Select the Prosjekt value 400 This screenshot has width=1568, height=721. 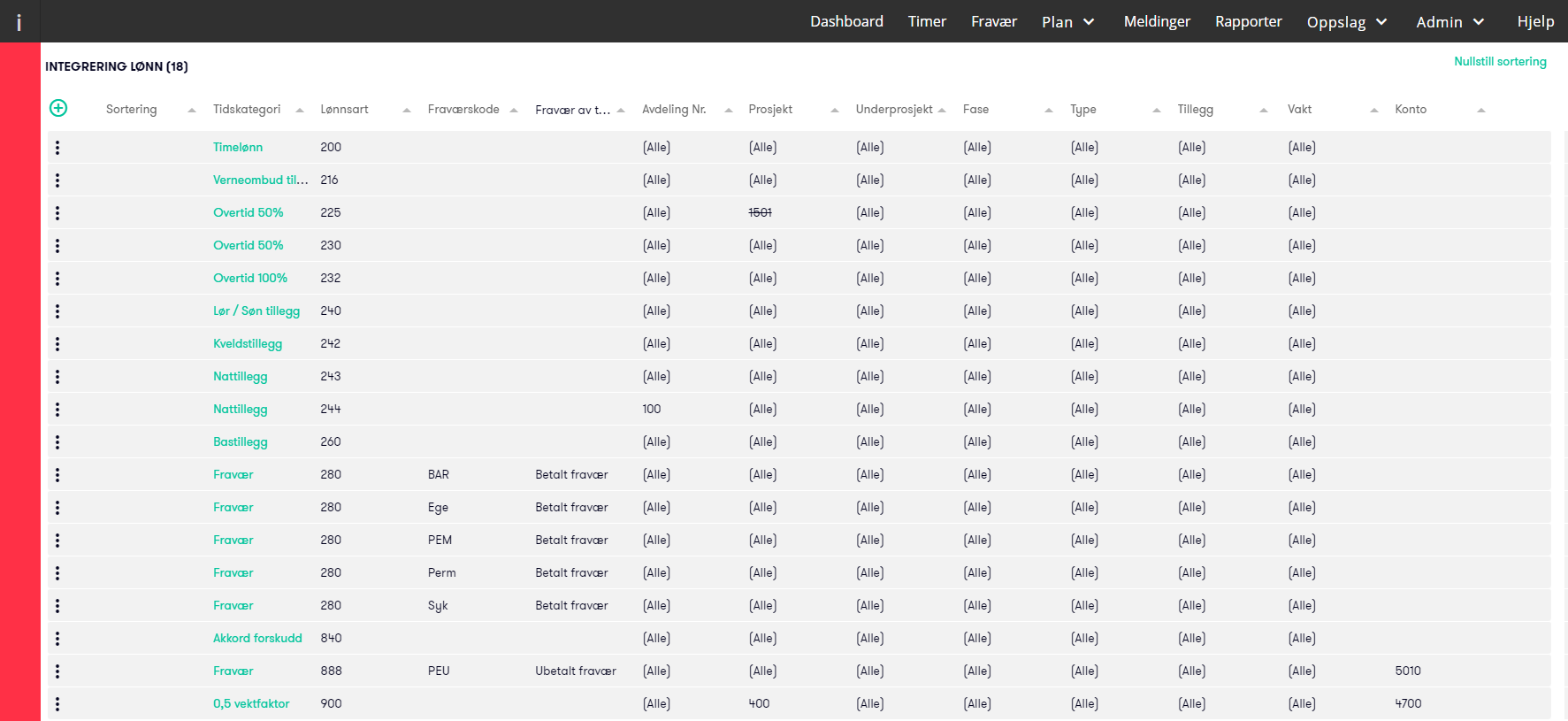point(759,704)
